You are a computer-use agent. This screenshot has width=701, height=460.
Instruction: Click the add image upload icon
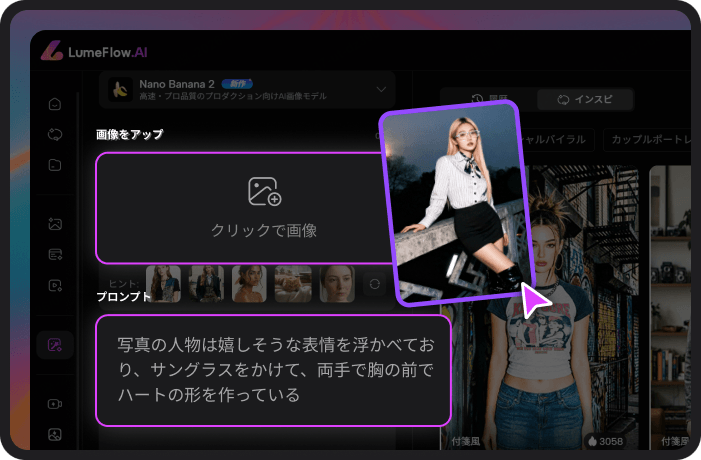click(264, 191)
